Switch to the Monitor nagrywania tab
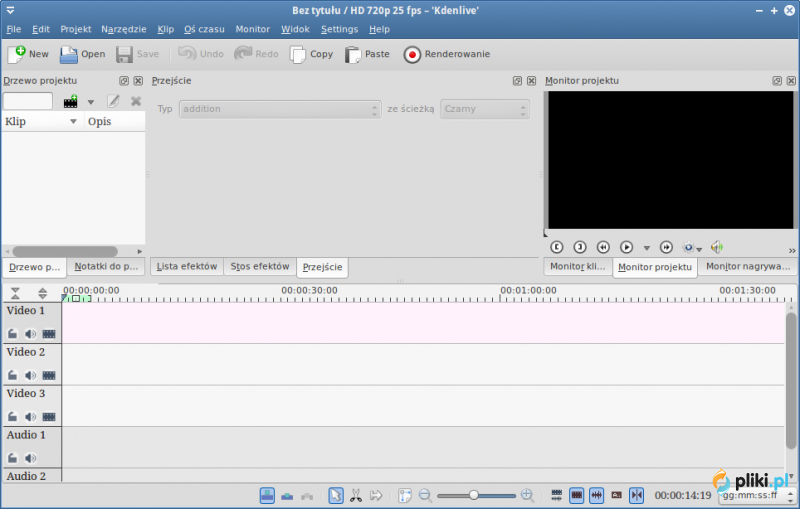The height and width of the screenshot is (509, 800). 747,266
